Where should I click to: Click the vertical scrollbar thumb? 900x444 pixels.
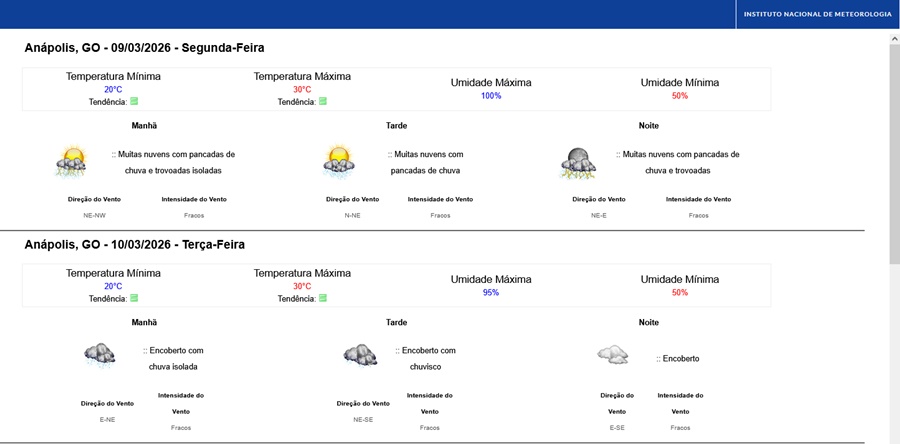(894, 150)
